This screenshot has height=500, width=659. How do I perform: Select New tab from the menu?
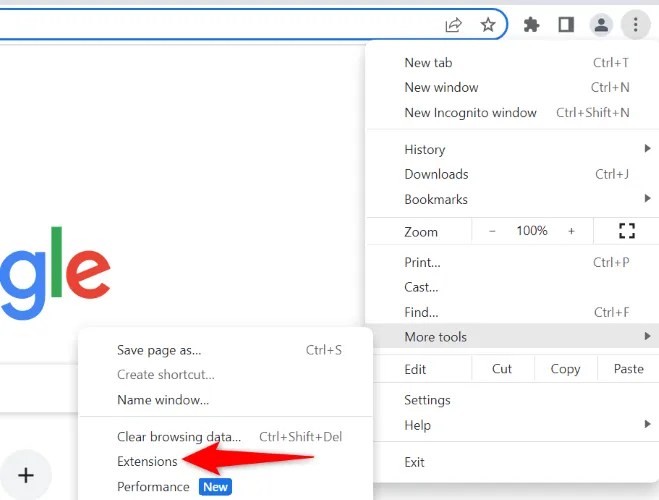(514, 63)
